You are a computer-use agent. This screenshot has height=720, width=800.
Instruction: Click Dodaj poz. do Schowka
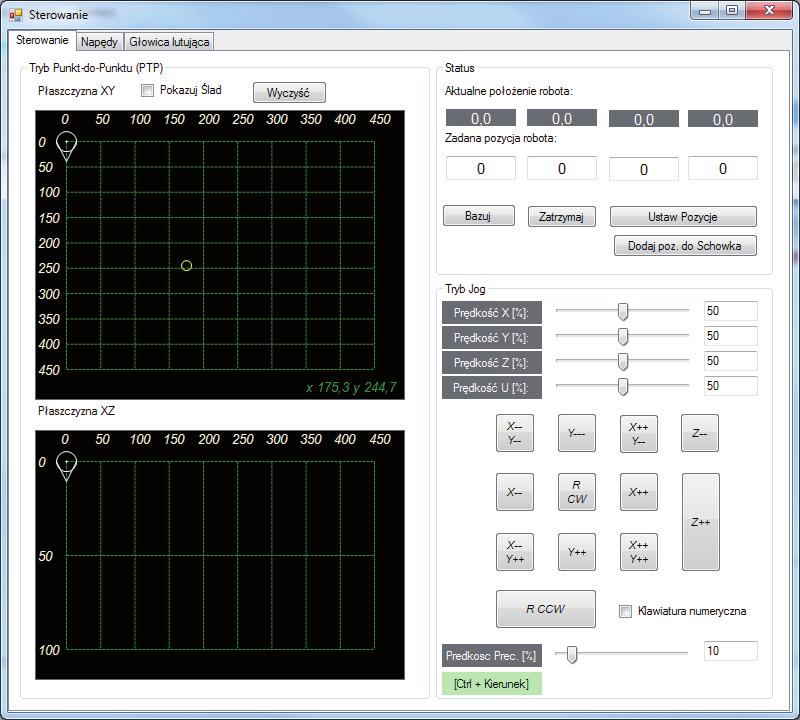685,245
